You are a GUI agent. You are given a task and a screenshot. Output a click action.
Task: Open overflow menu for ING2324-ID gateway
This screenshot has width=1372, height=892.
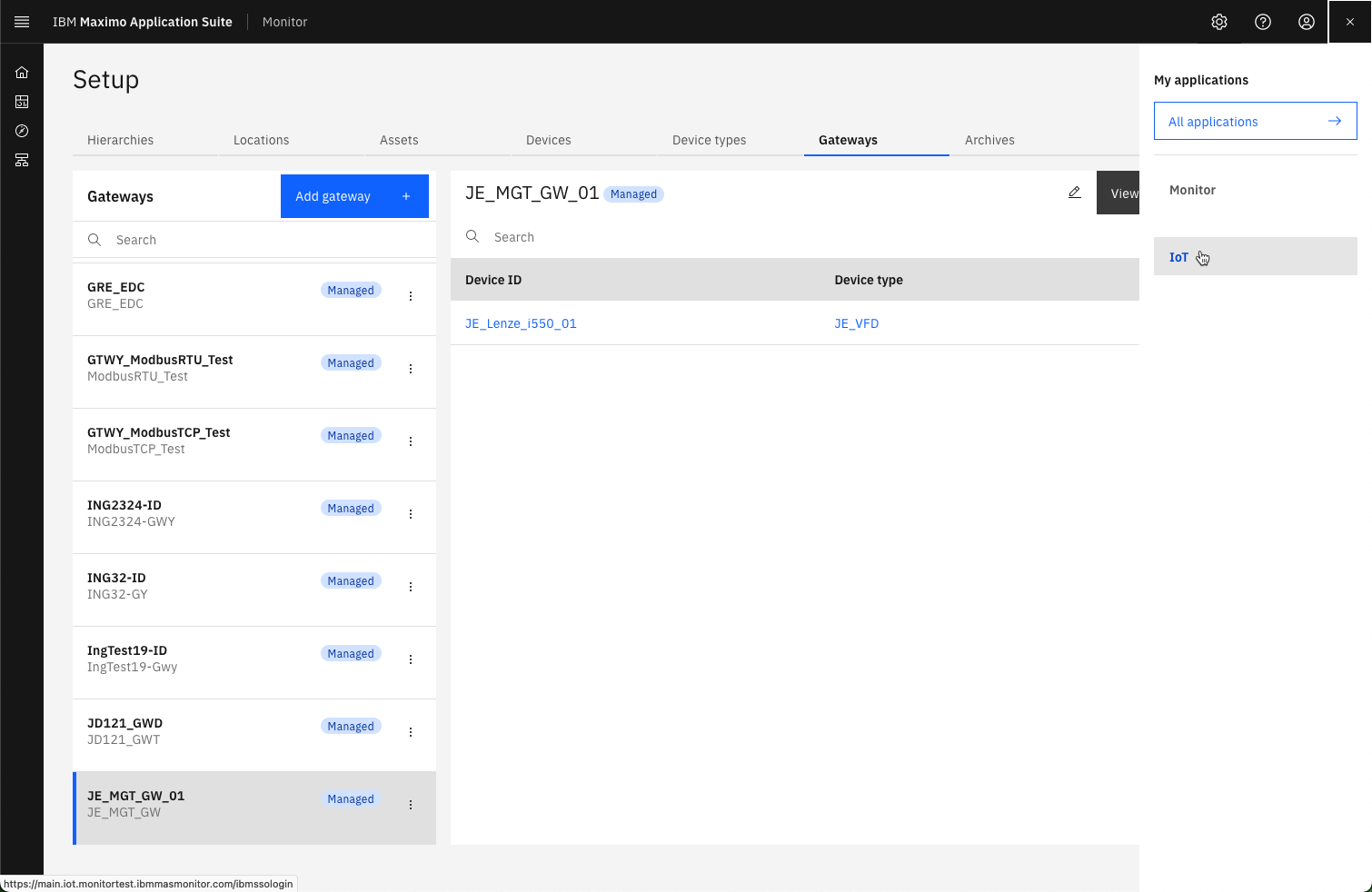pyautogui.click(x=411, y=514)
